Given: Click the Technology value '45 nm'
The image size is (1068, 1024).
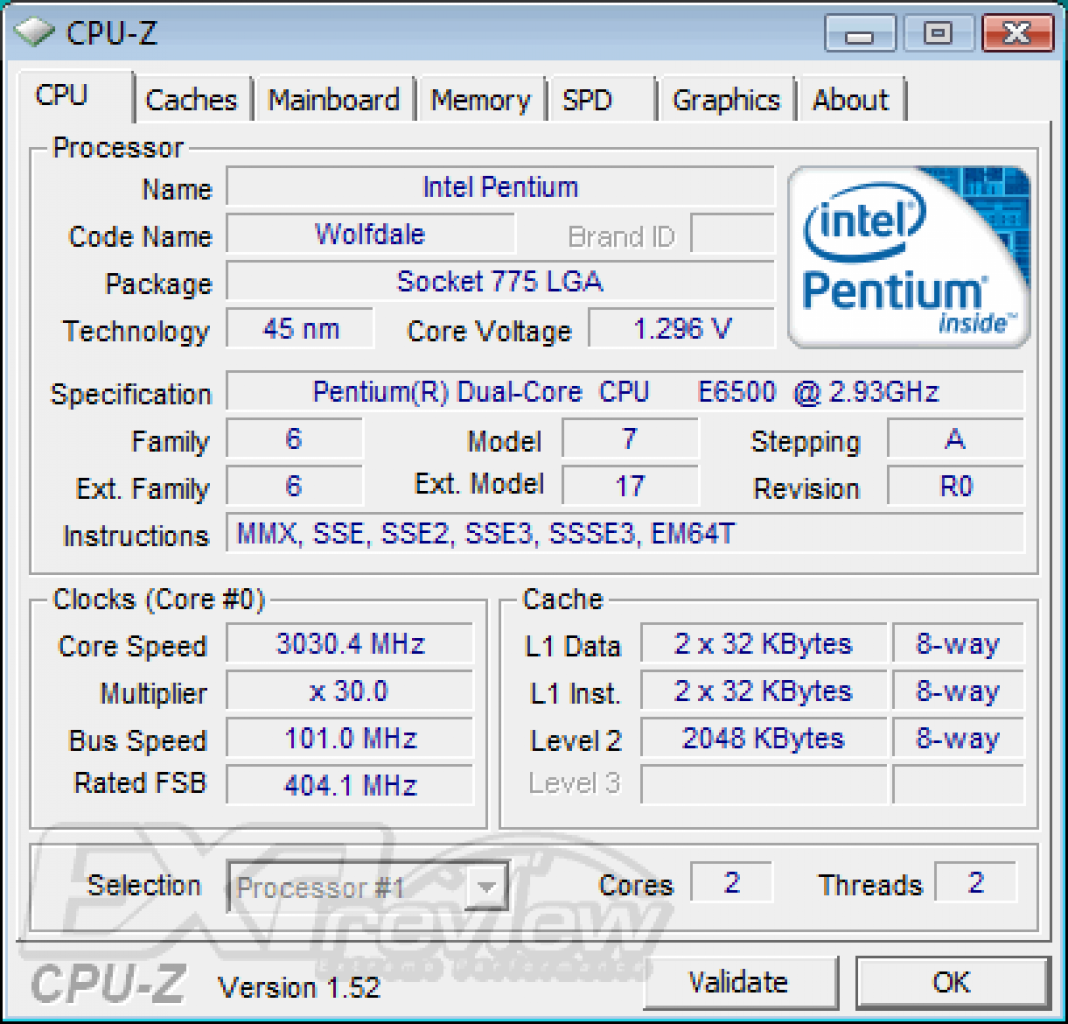Looking at the screenshot, I should [300, 329].
